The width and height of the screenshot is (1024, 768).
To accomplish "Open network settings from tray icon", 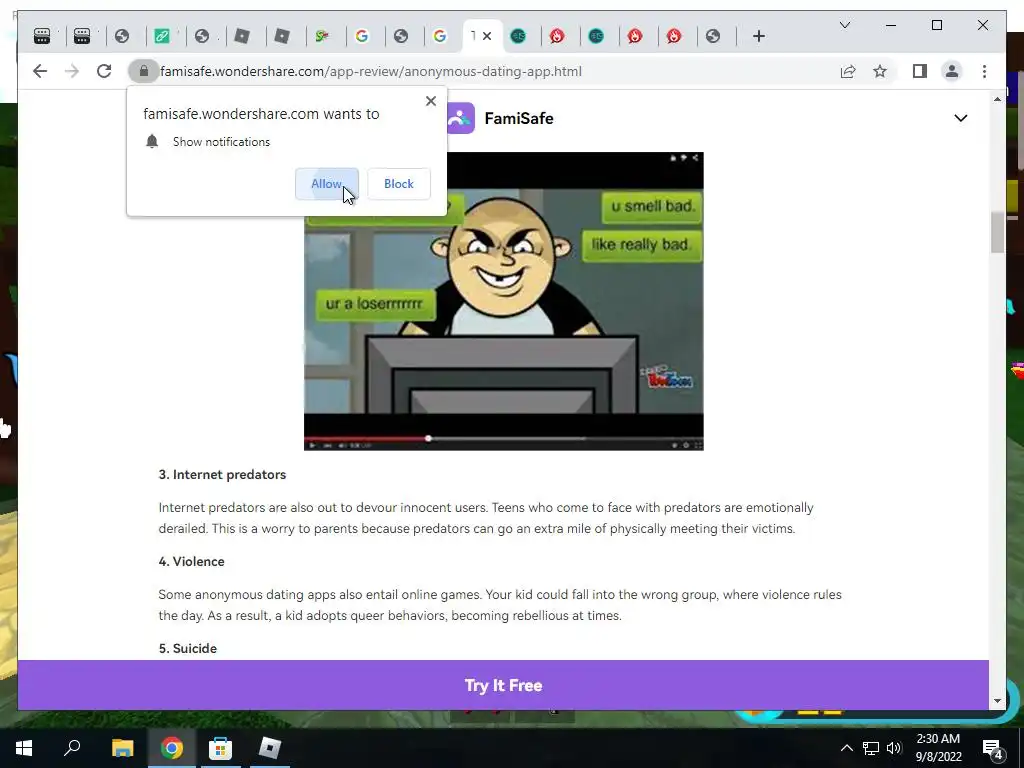I will [871, 748].
